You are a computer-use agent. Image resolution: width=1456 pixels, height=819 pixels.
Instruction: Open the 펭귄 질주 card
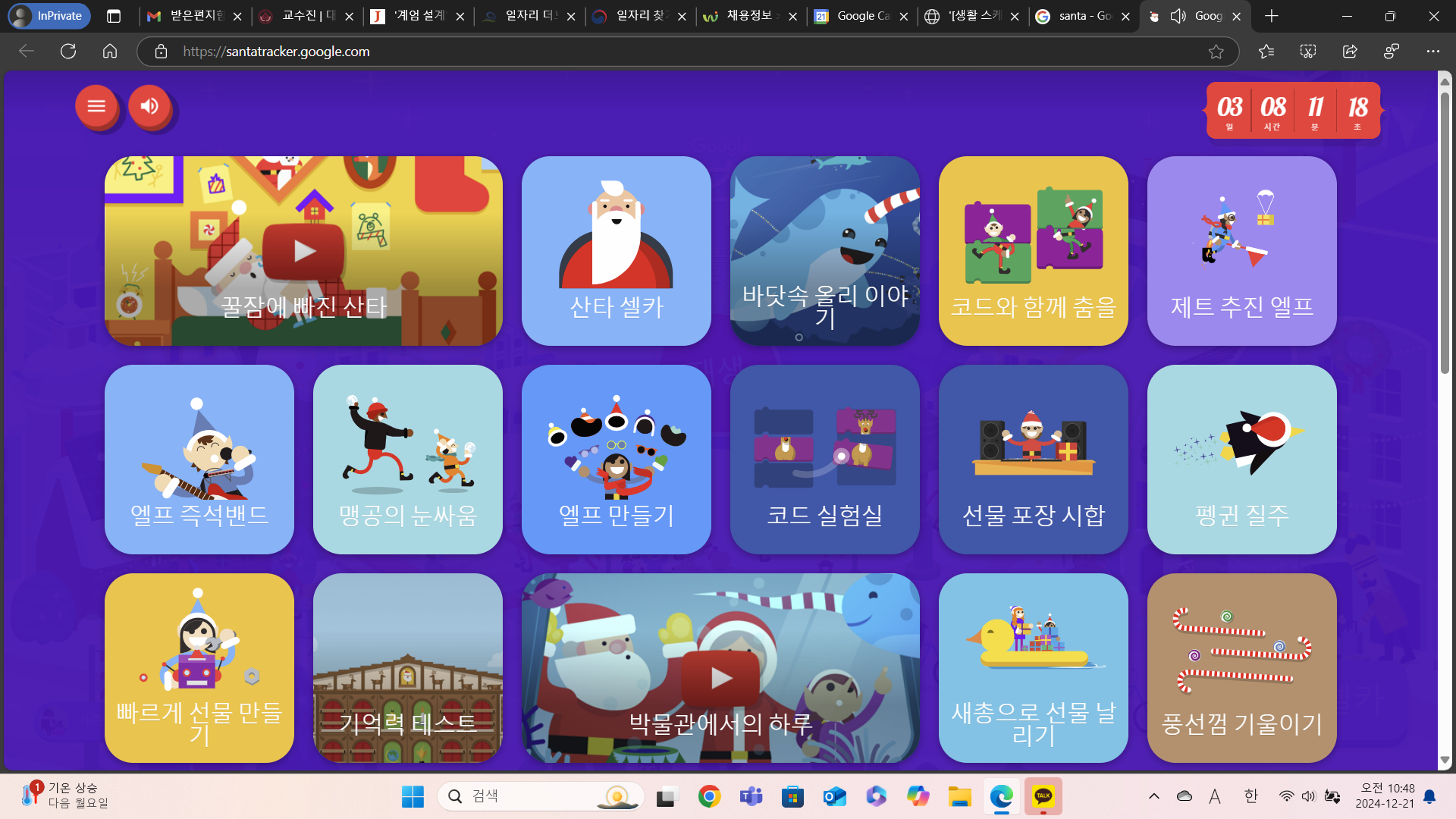click(1241, 460)
